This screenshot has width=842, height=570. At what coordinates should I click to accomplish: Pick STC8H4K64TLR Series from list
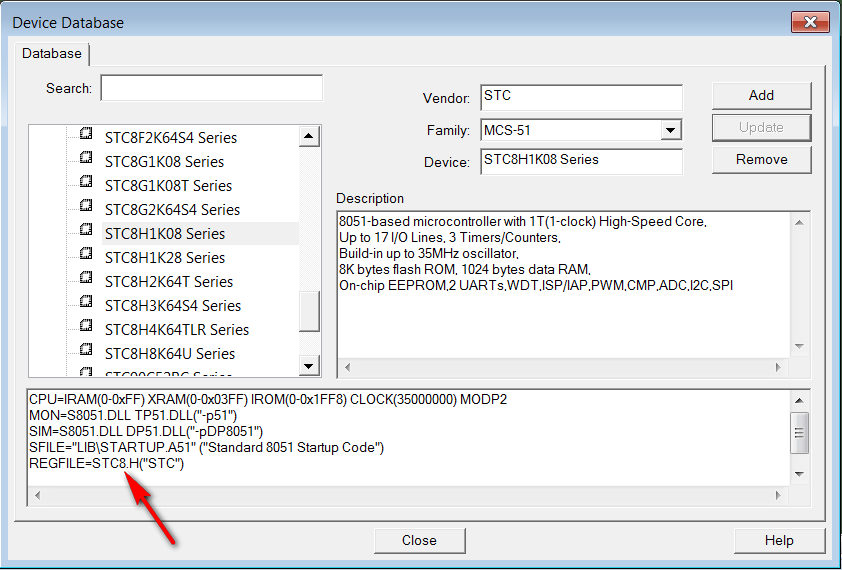pyautogui.click(x=177, y=329)
